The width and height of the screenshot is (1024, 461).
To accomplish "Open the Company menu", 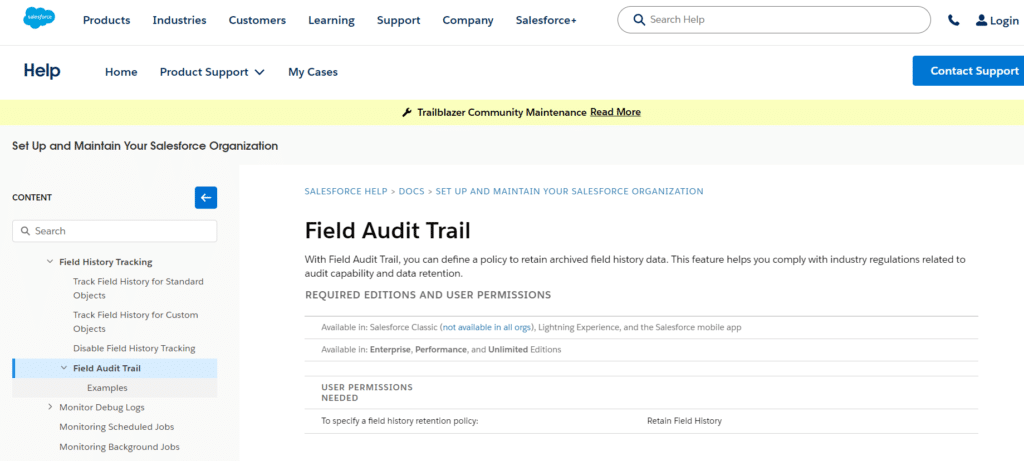I will pos(468,20).
